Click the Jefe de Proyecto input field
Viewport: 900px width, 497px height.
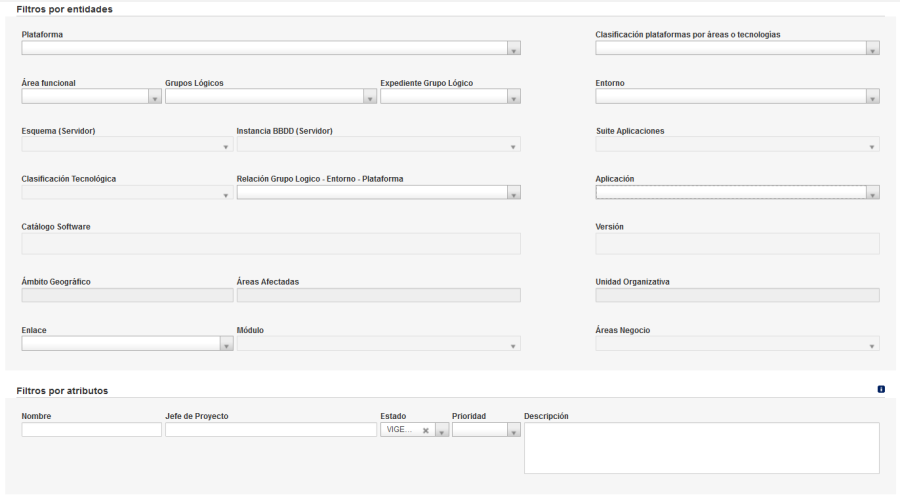[271, 430]
